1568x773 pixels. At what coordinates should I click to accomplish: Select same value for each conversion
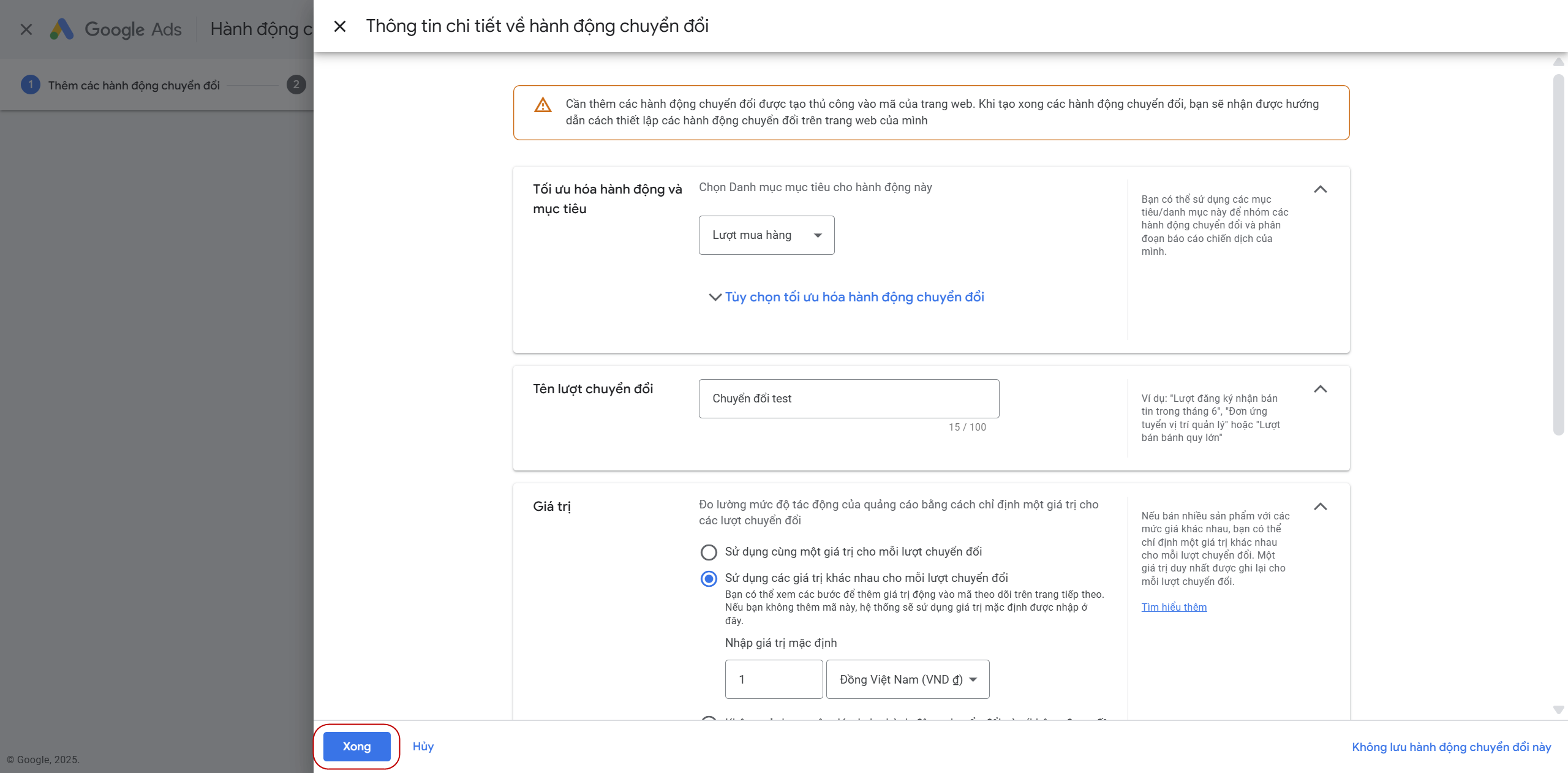pos(709,552)
